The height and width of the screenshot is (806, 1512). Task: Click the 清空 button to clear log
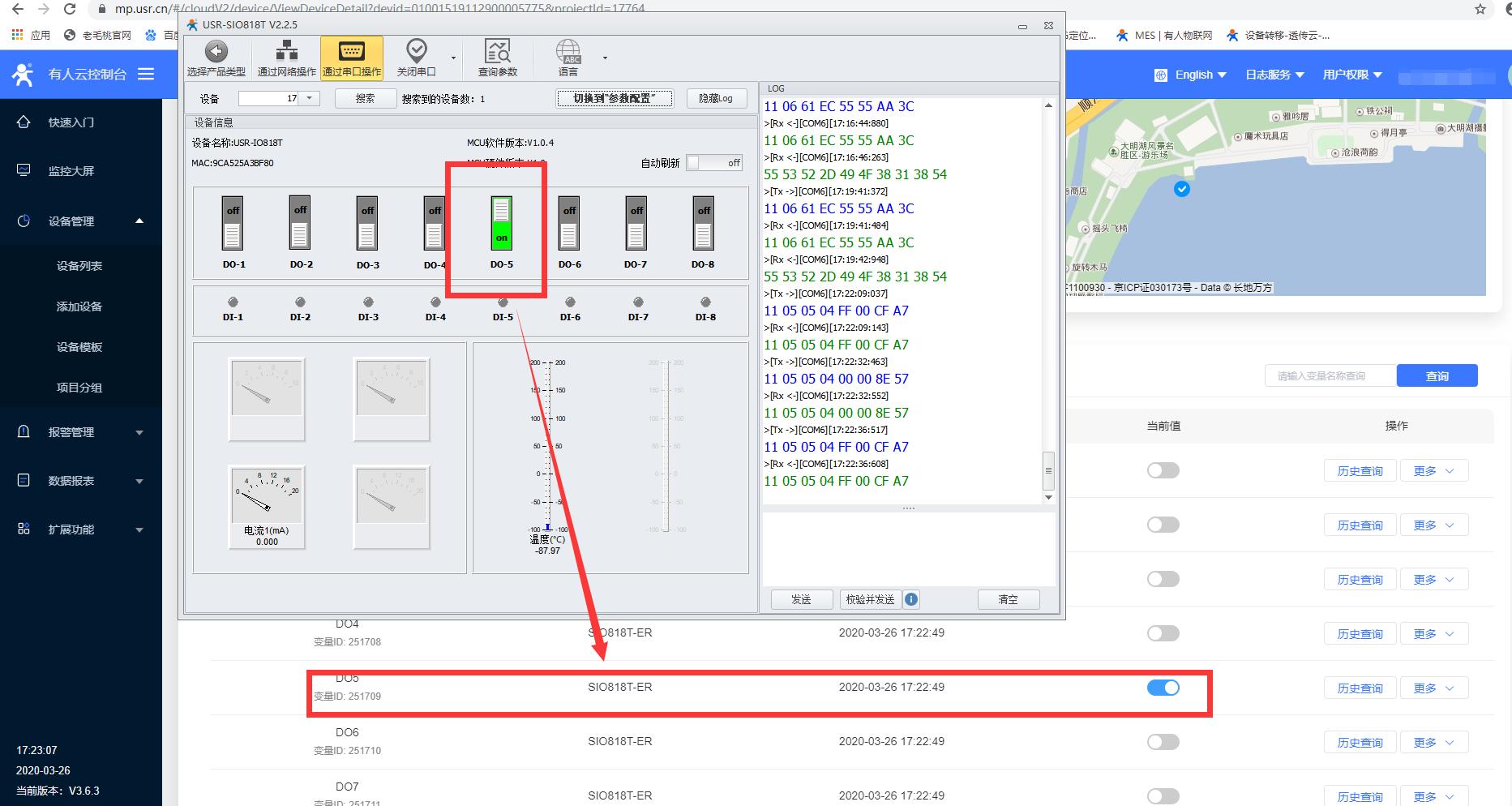(1008, 599)
